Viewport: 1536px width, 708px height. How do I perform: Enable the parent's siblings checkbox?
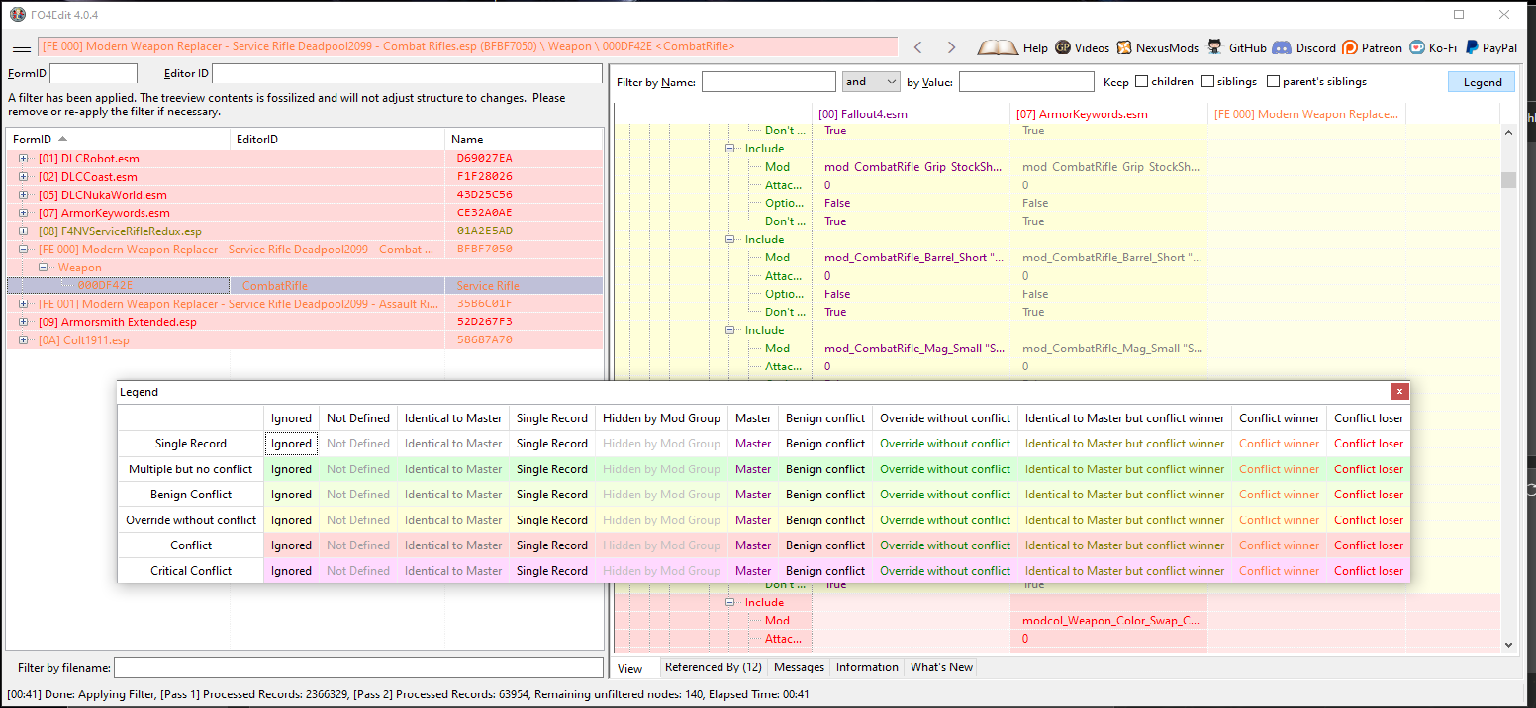pos(1274,81)
